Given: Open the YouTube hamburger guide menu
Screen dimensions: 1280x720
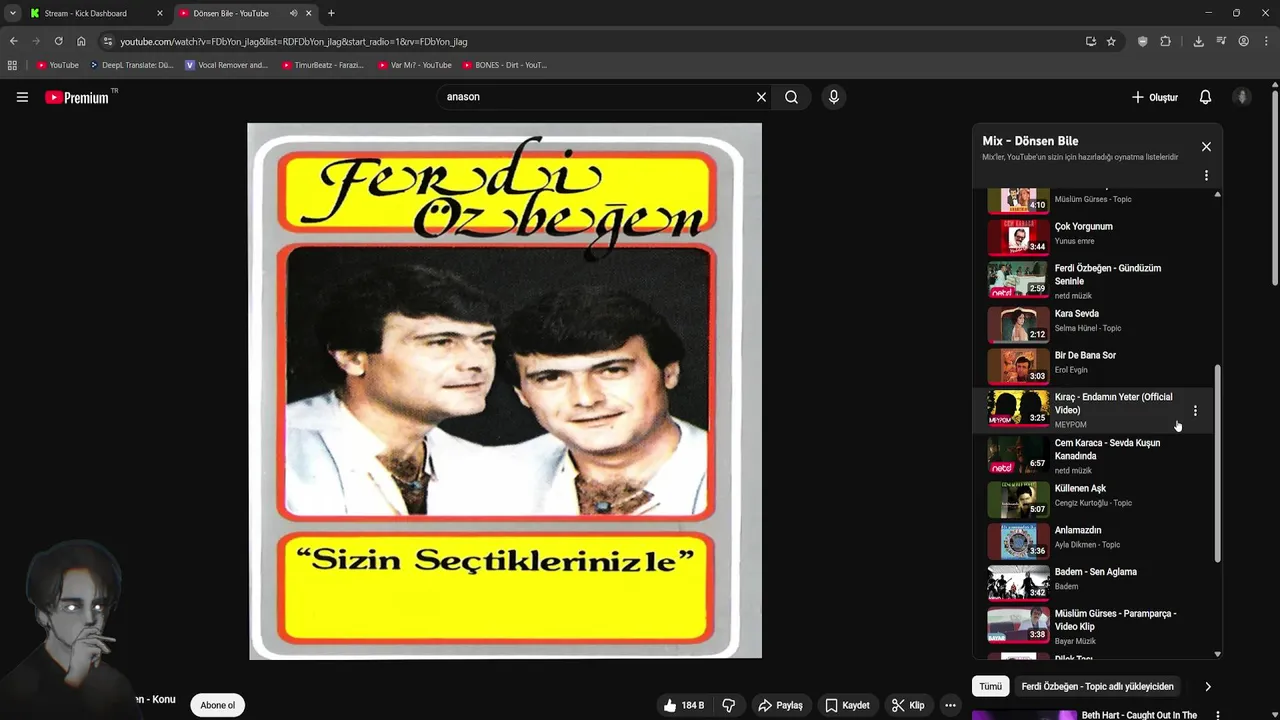Looking at the screenshot, I should coord(22,97).
